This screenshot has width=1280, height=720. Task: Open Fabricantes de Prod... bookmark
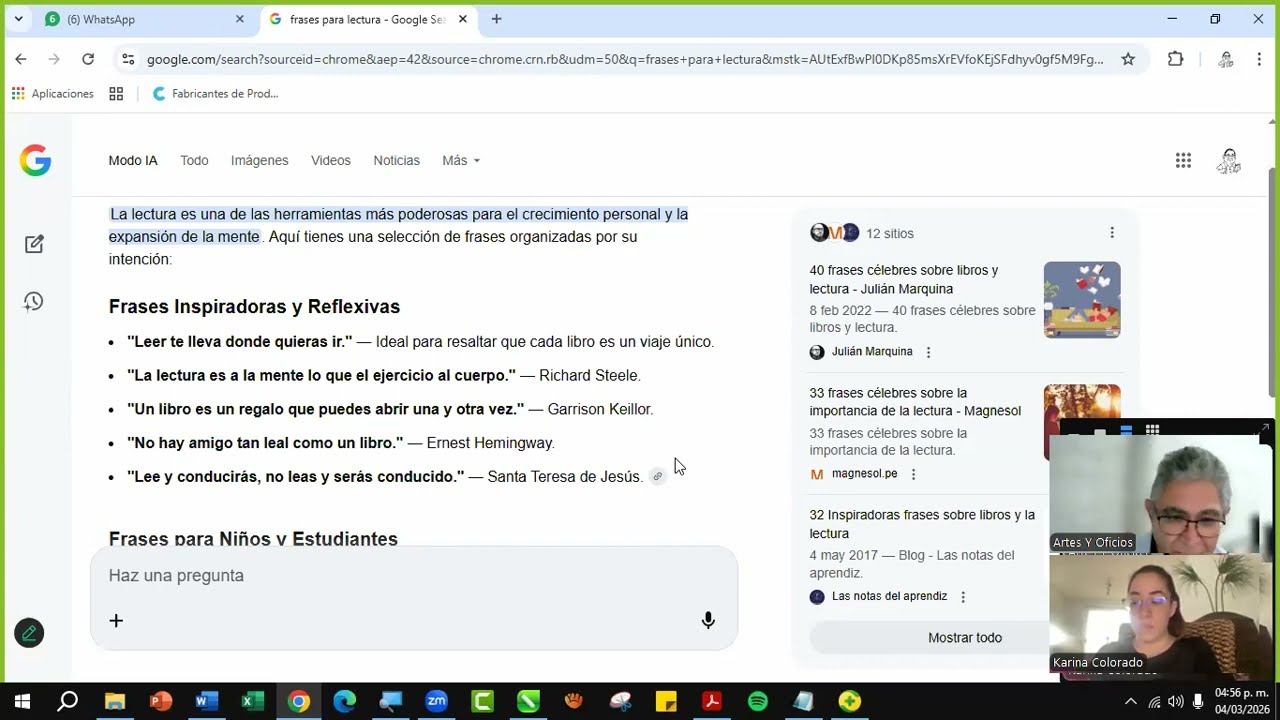click(215, 93)
